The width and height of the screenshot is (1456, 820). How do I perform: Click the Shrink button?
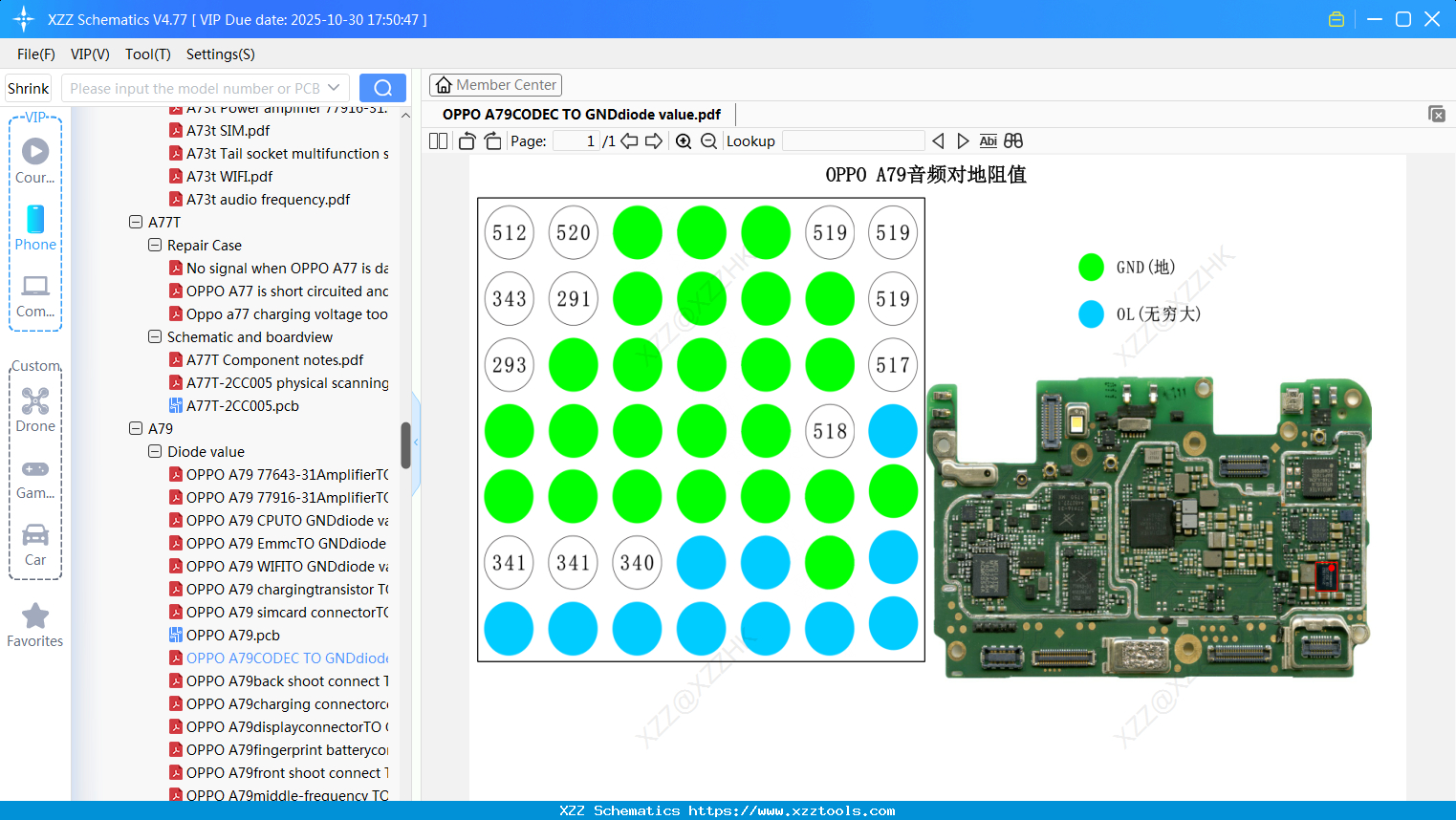(28, 87)
